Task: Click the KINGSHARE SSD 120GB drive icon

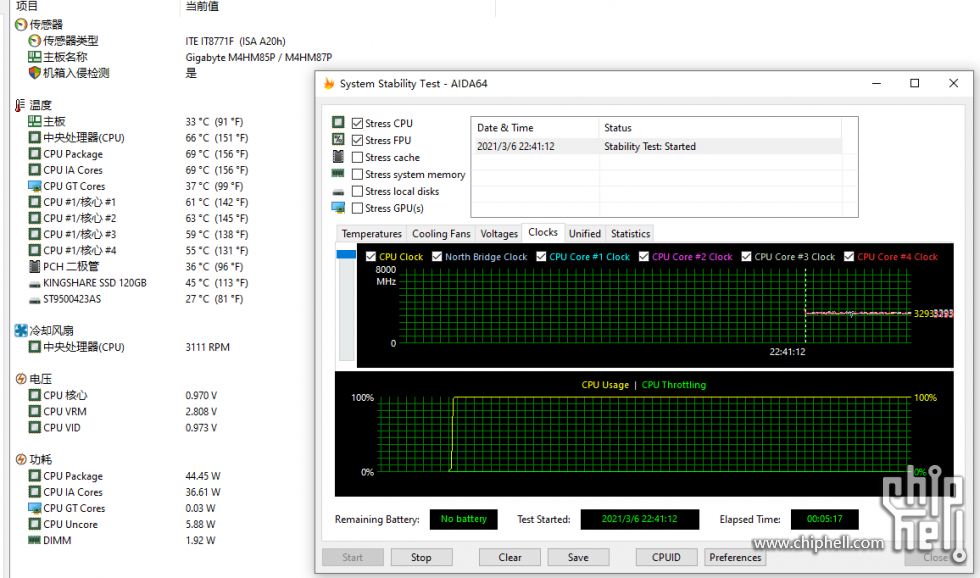Action: [34, 284]
